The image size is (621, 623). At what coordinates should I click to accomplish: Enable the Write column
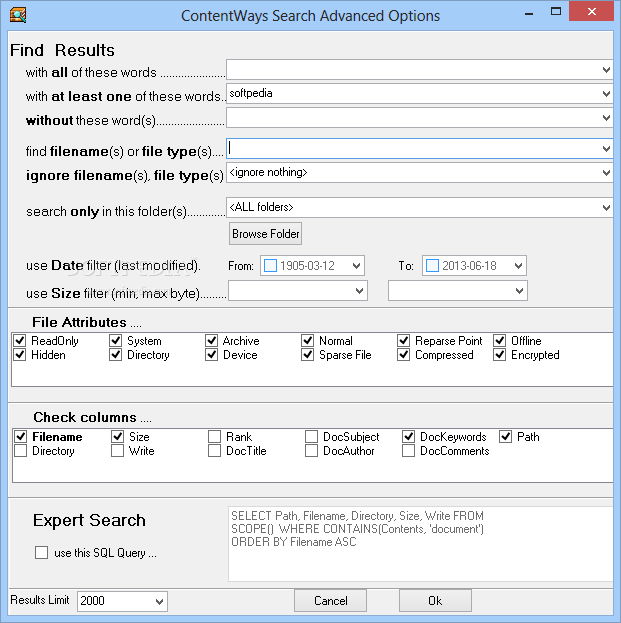tap(118, 451)
